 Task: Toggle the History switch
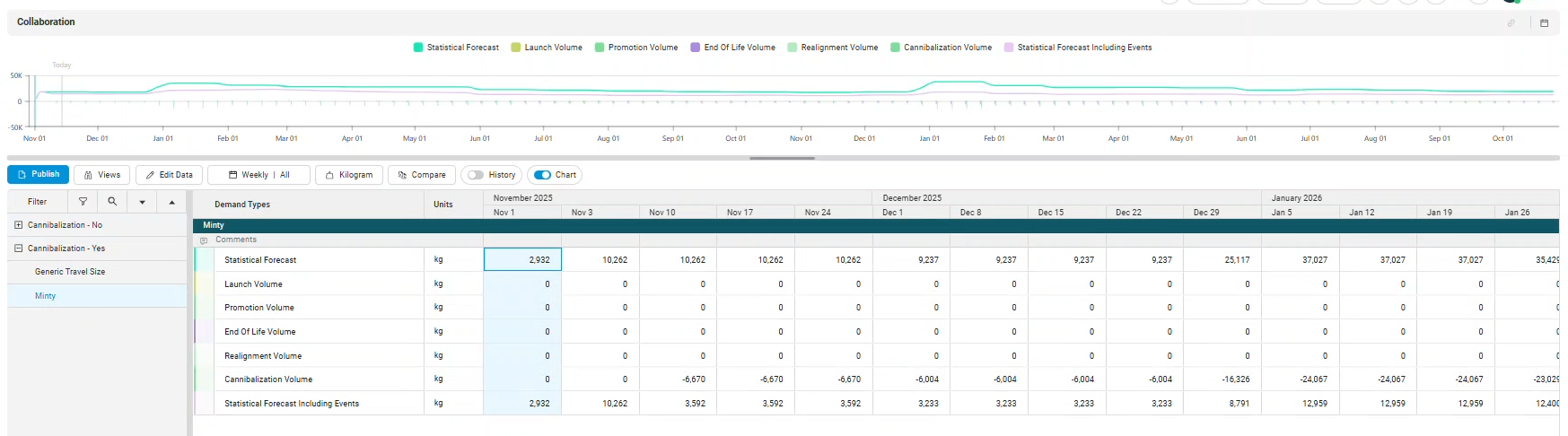[476, 175]
